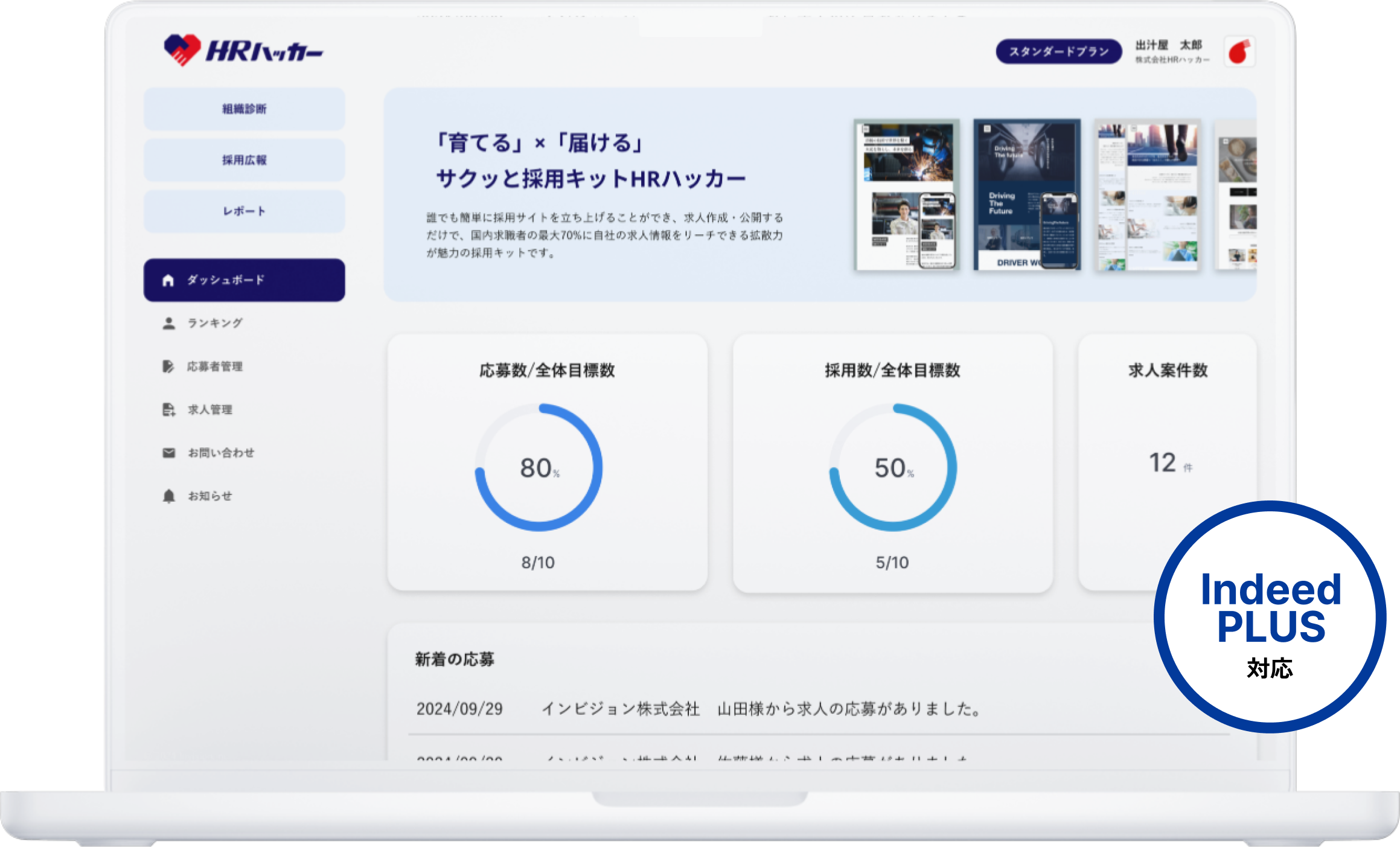Open お知らせ menu item
Screen dimensions: 1400x847
pyautogui.click(x=210, y=496)
